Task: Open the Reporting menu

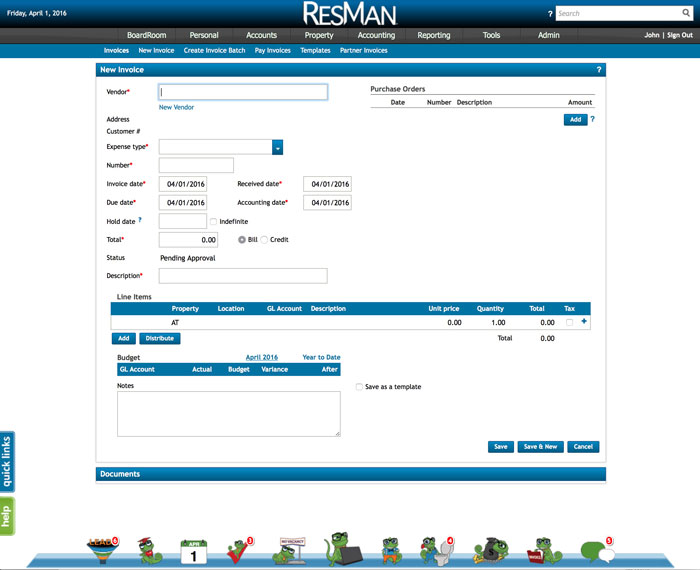Action: [x=434, y=35]
